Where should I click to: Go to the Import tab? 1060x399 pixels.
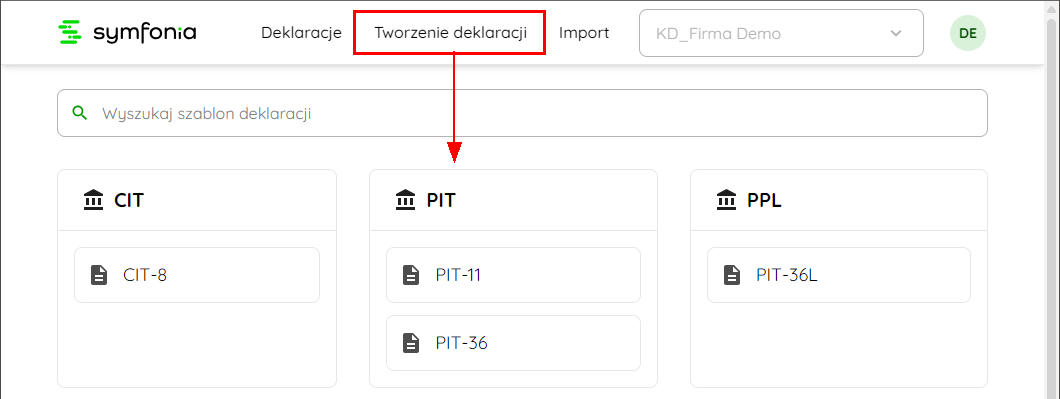(x=584, y=32)
